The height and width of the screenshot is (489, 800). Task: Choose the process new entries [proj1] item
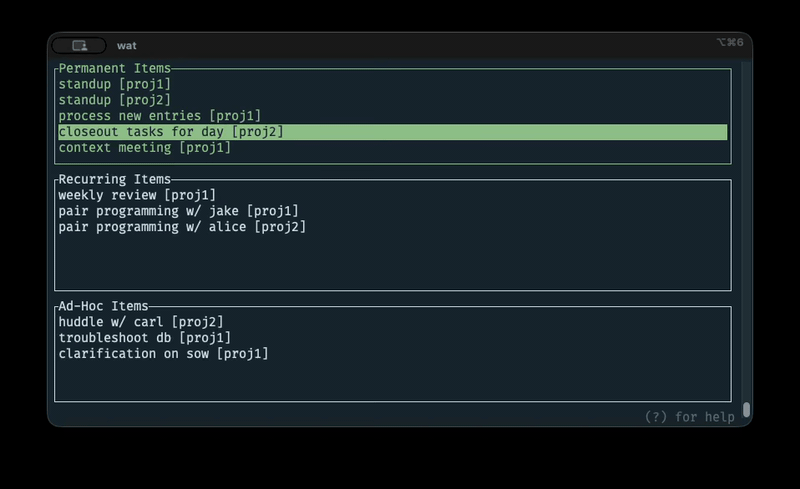click(x=159, y=116)
